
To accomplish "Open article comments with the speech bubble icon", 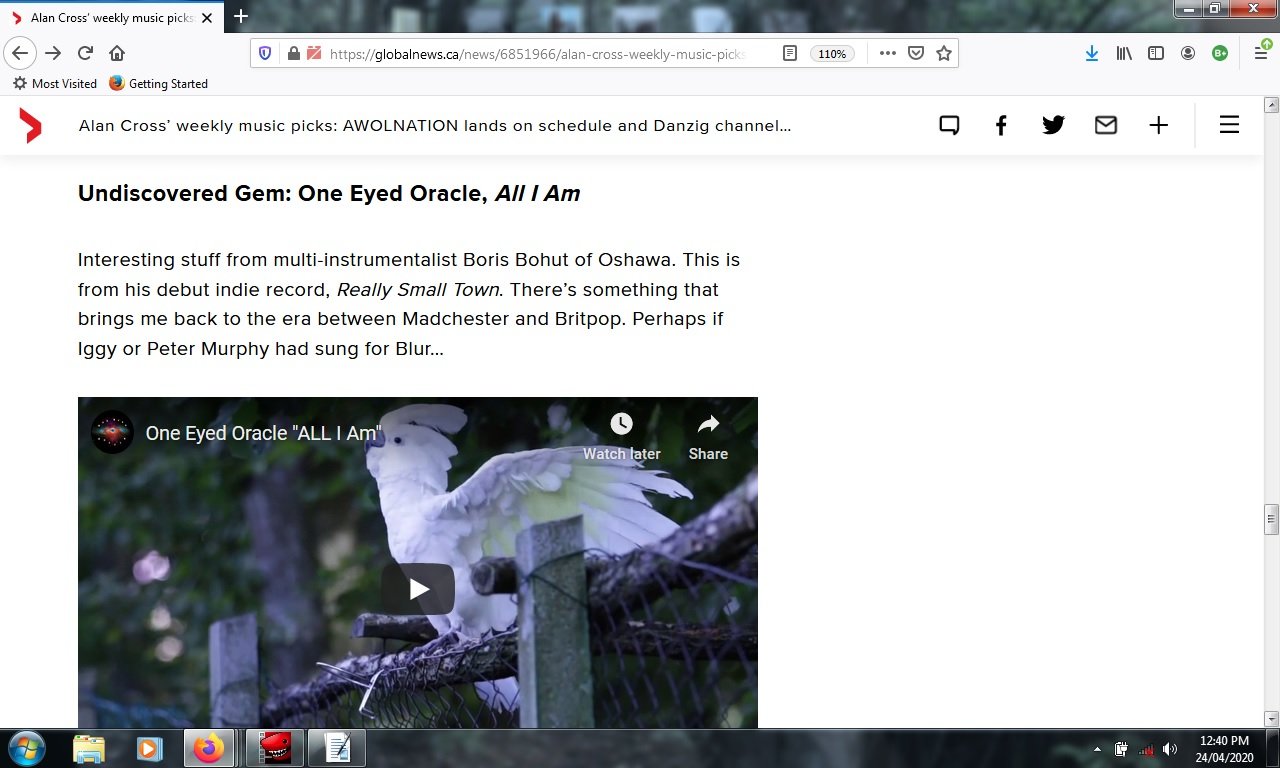I will 949,125.
